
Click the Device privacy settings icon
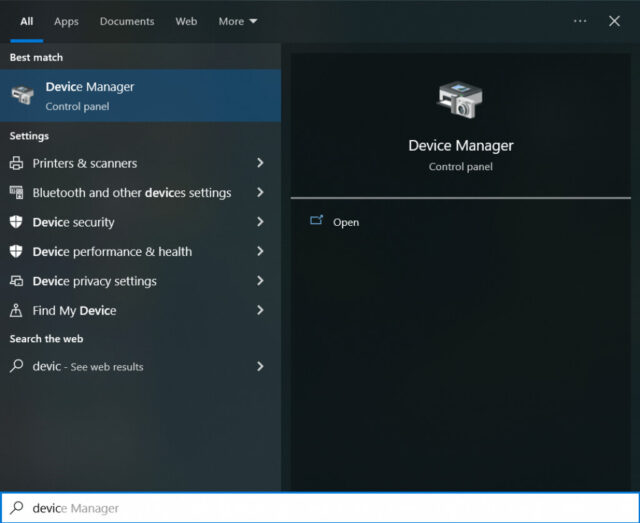point(17,281)
